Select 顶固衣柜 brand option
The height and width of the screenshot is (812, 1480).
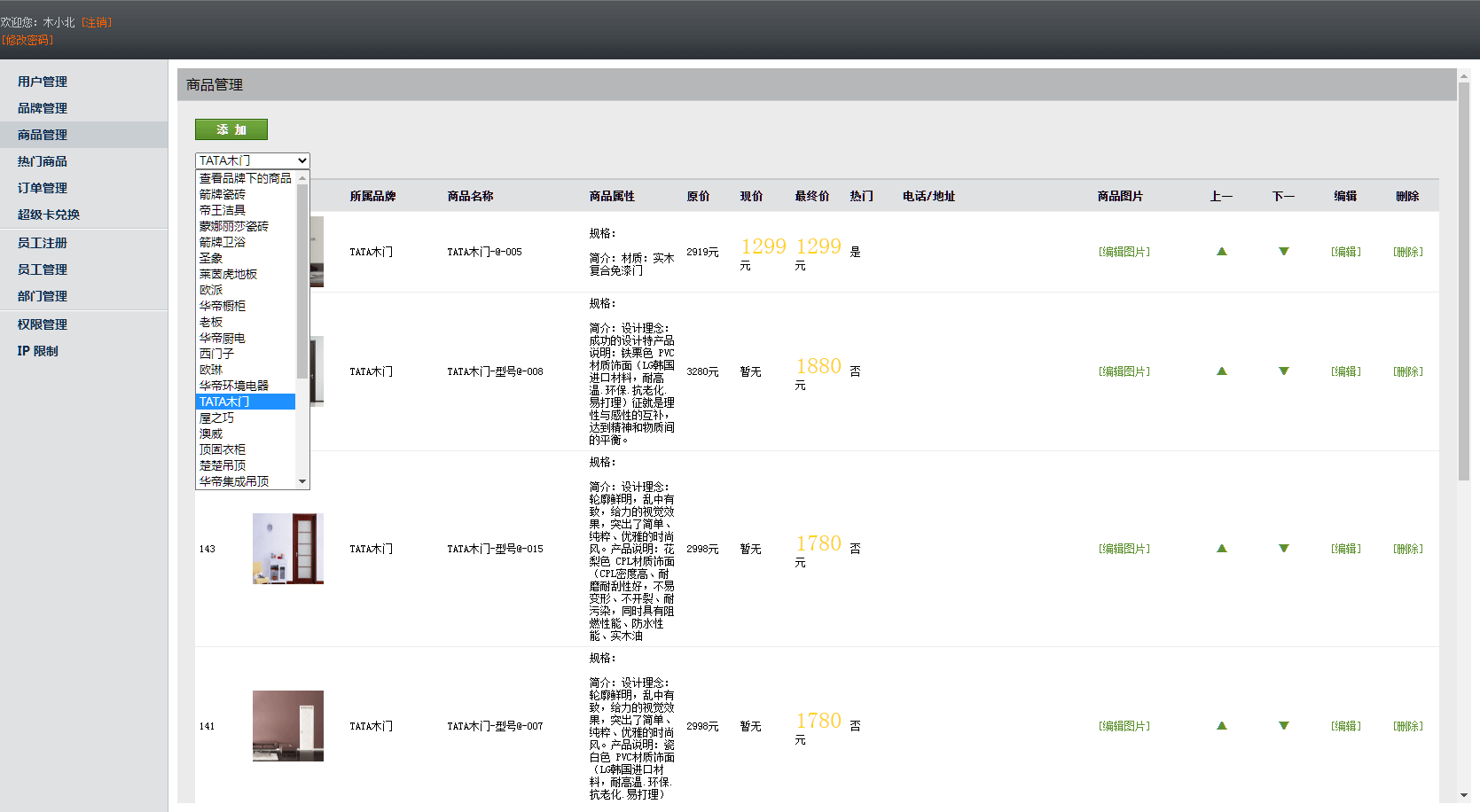[x=246, y=449]
